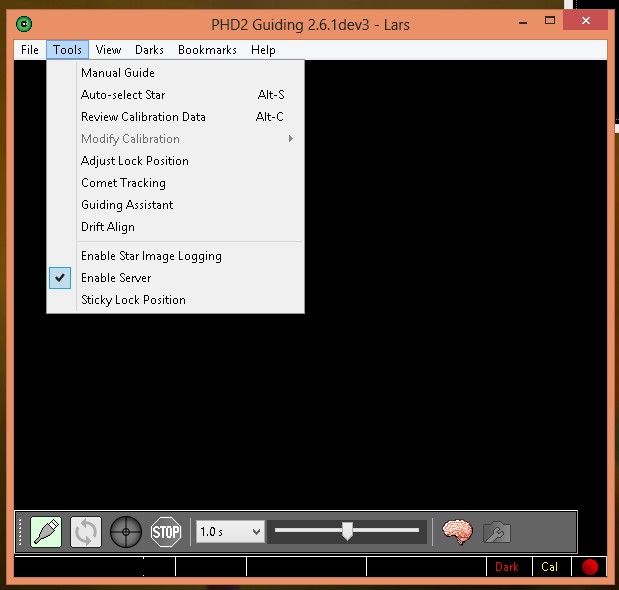Start looping exposures with the loop icon
This screenshot has height=590, width=619.
(86, 532)
